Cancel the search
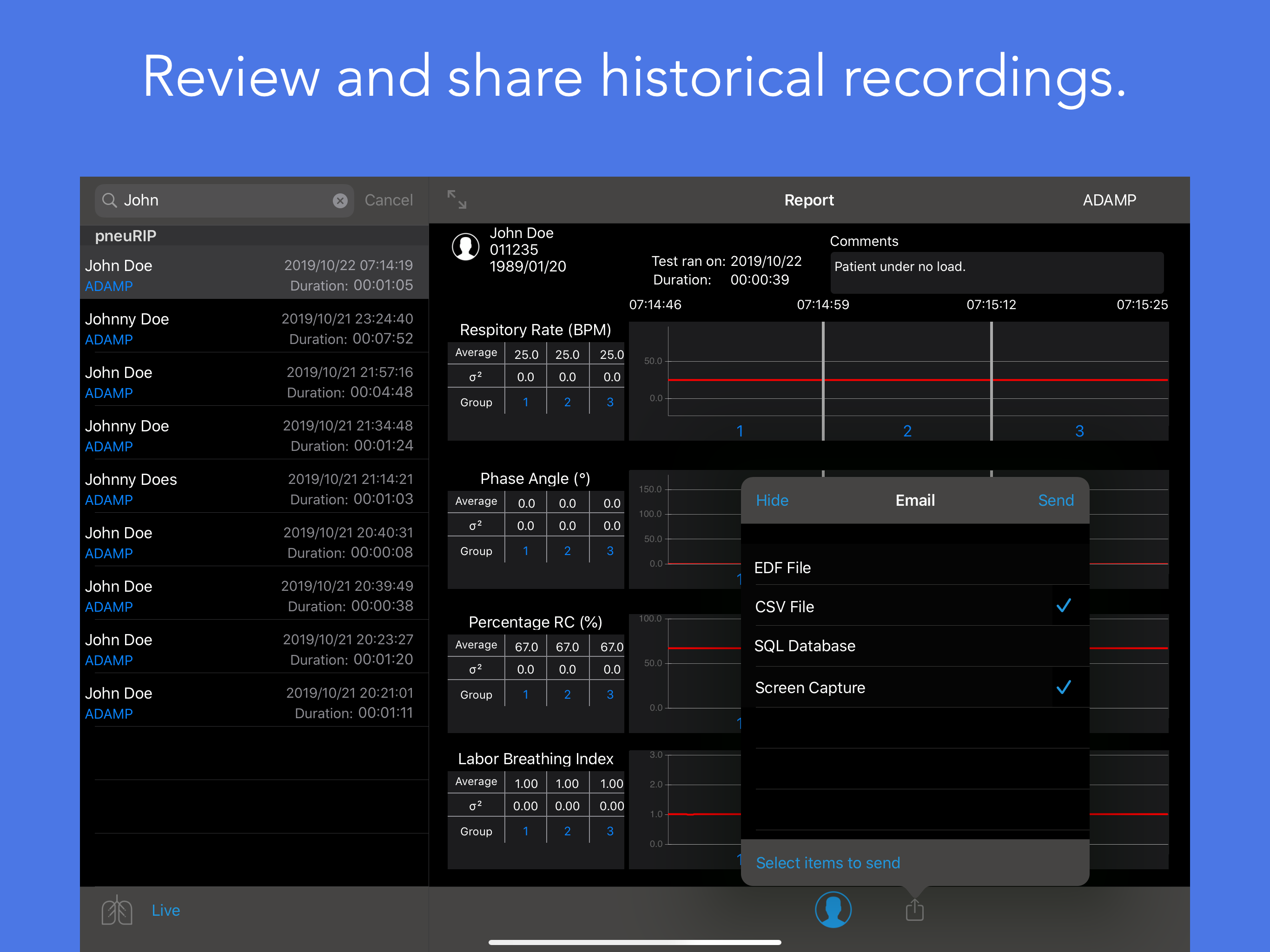1270x952 pixels. tap(388, 200)
